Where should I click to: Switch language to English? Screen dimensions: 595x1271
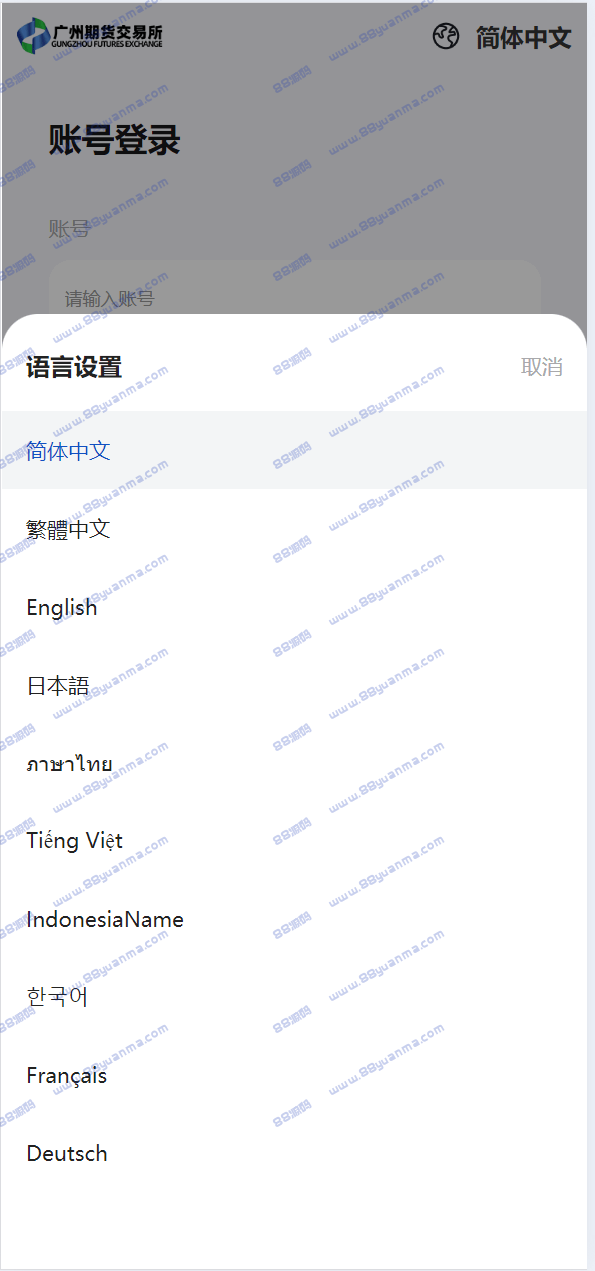[x=294, y=607]
